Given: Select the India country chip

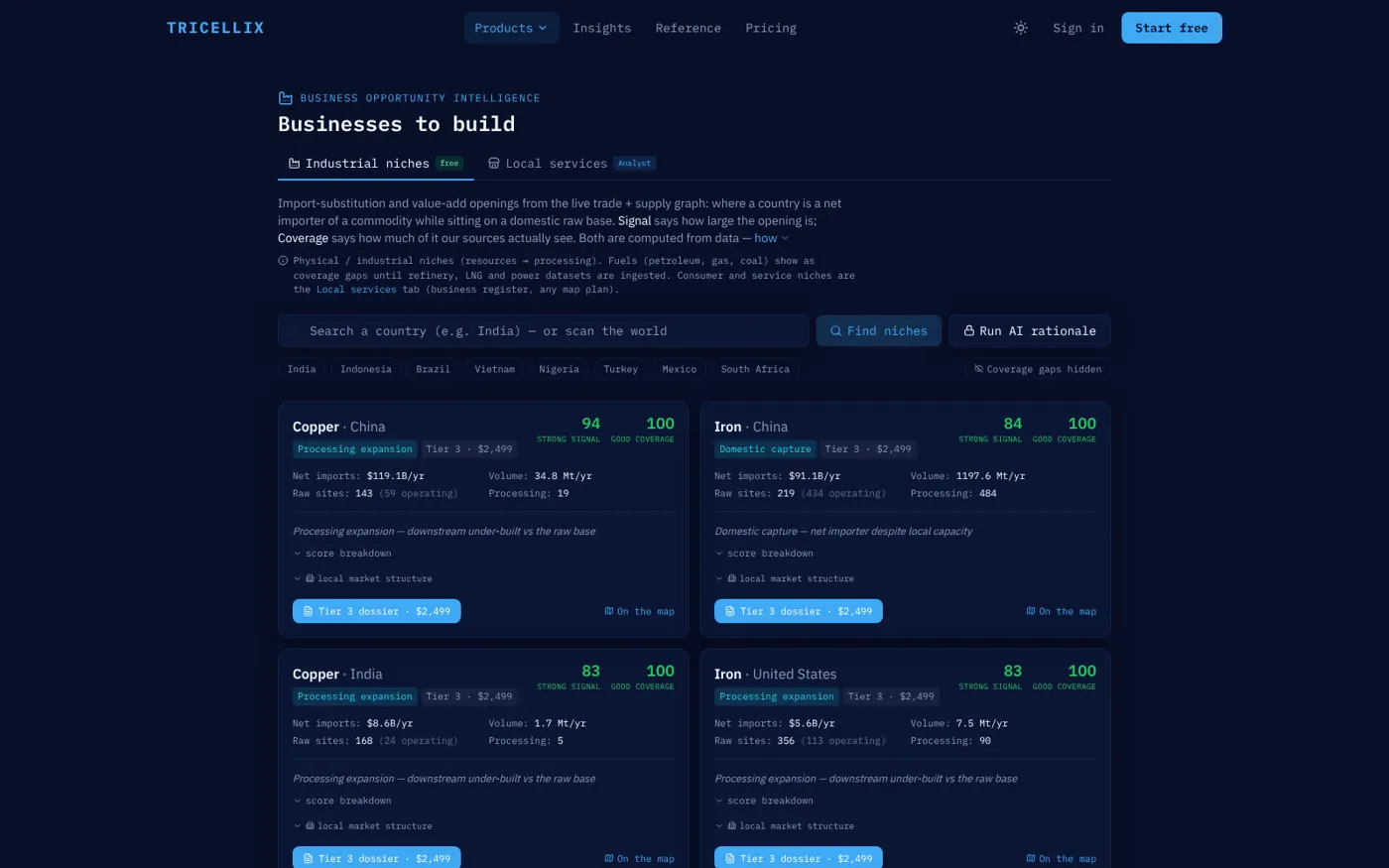Looking at the screenshot, I should 302,369.
